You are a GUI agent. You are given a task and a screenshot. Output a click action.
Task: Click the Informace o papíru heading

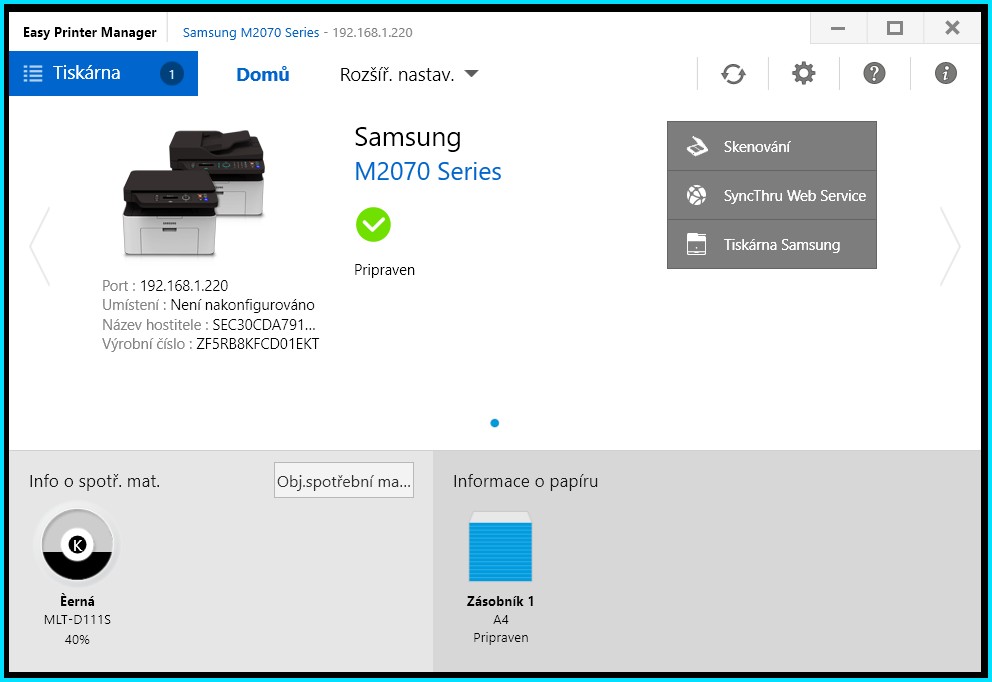tap(525, 481)
